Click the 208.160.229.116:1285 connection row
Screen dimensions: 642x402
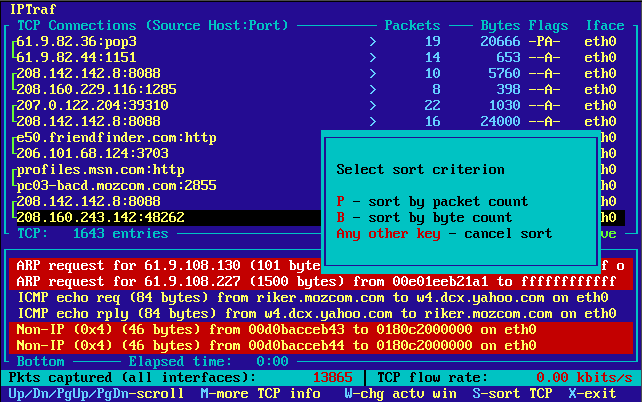[x=96, y=89]
